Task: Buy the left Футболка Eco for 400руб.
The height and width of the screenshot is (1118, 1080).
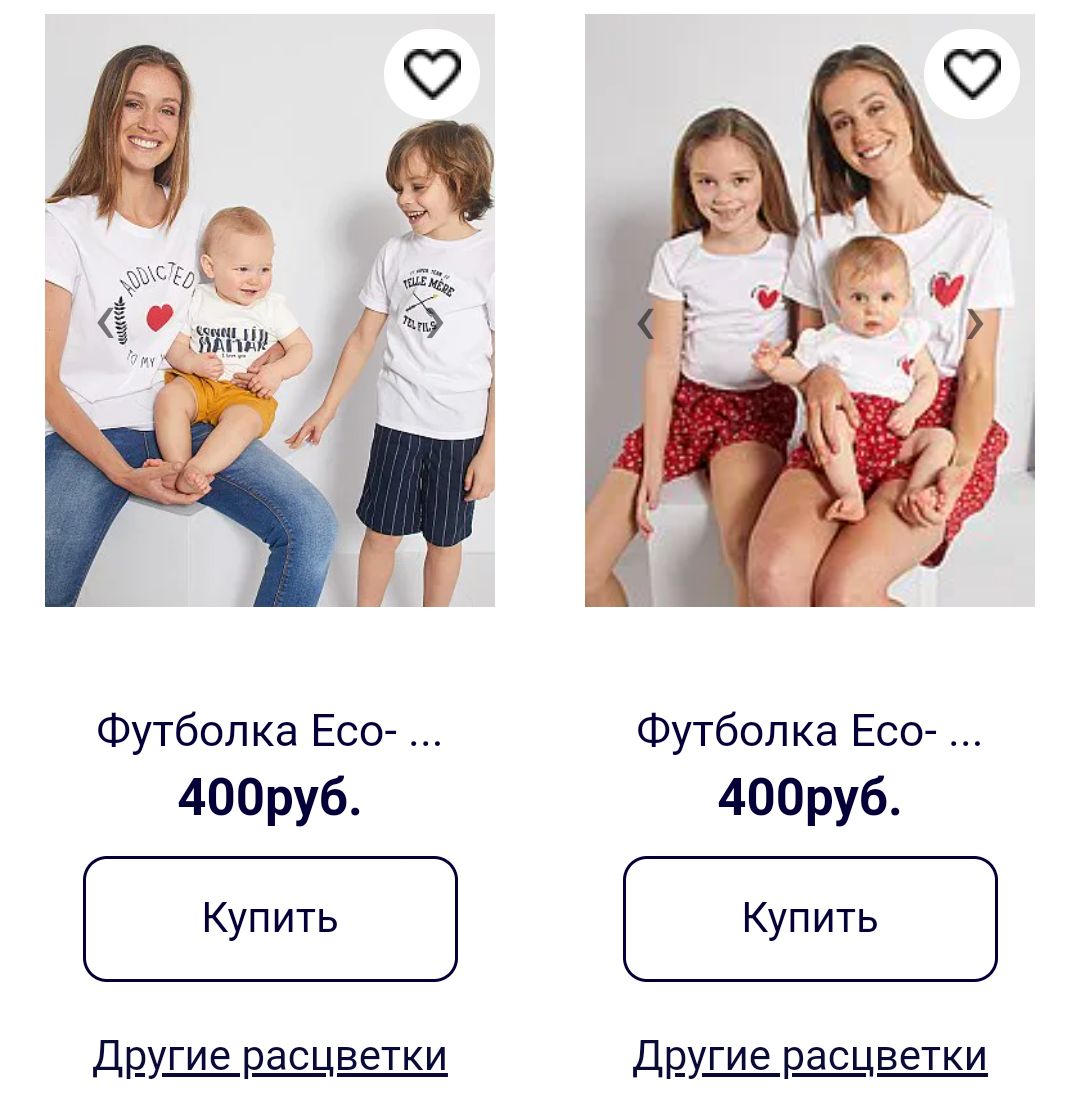Action: click(x=270, y=918)
